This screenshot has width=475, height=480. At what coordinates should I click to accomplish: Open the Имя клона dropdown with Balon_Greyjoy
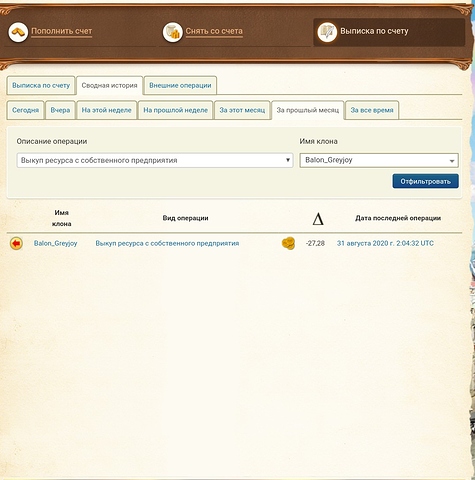[379, 160]
